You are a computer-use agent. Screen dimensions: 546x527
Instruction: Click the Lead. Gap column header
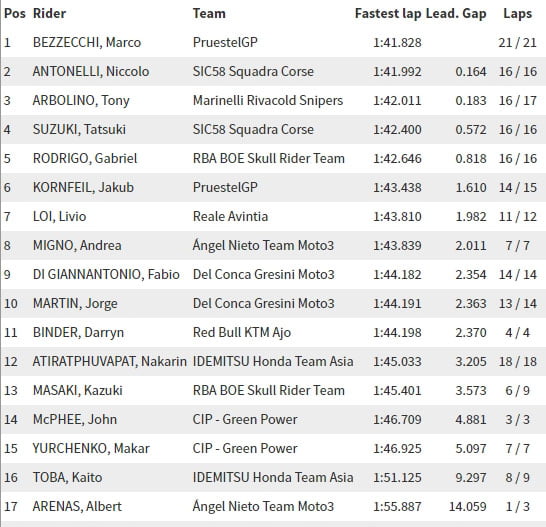[456, 14]
